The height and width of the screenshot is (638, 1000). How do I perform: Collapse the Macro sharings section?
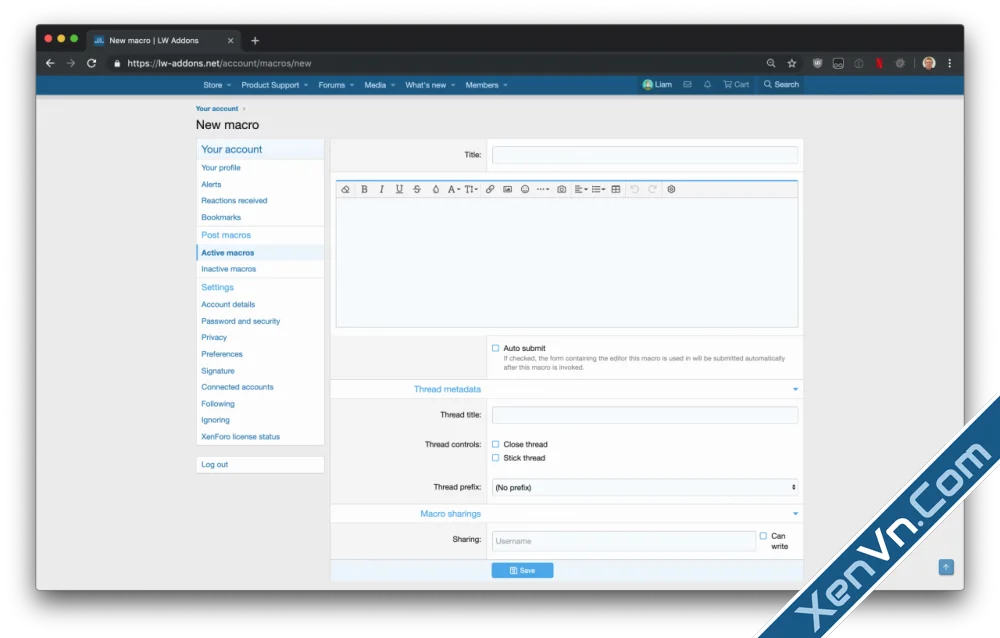[x=795, y=514]
